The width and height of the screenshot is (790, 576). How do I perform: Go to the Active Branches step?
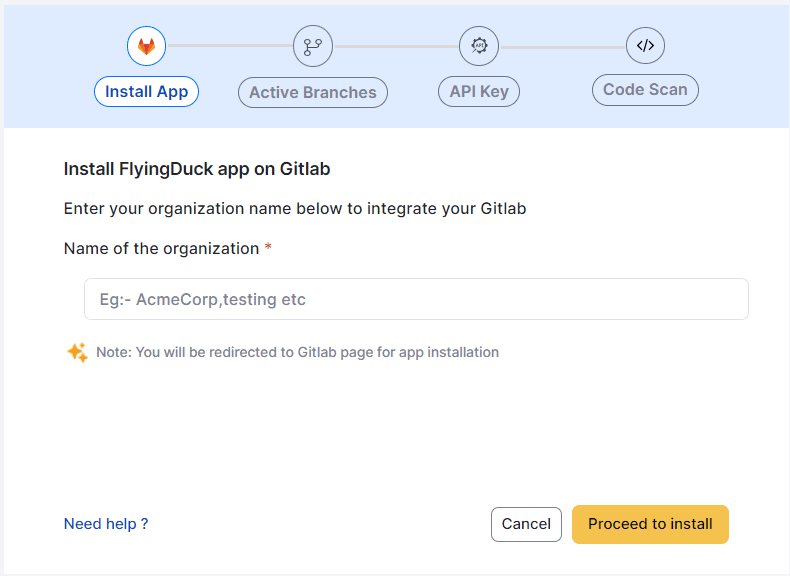313,92
